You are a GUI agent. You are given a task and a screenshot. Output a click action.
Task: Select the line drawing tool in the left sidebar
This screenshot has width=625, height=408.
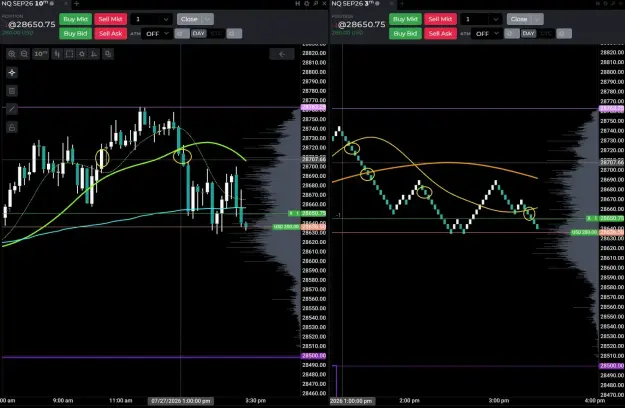[x=12, y=109]
